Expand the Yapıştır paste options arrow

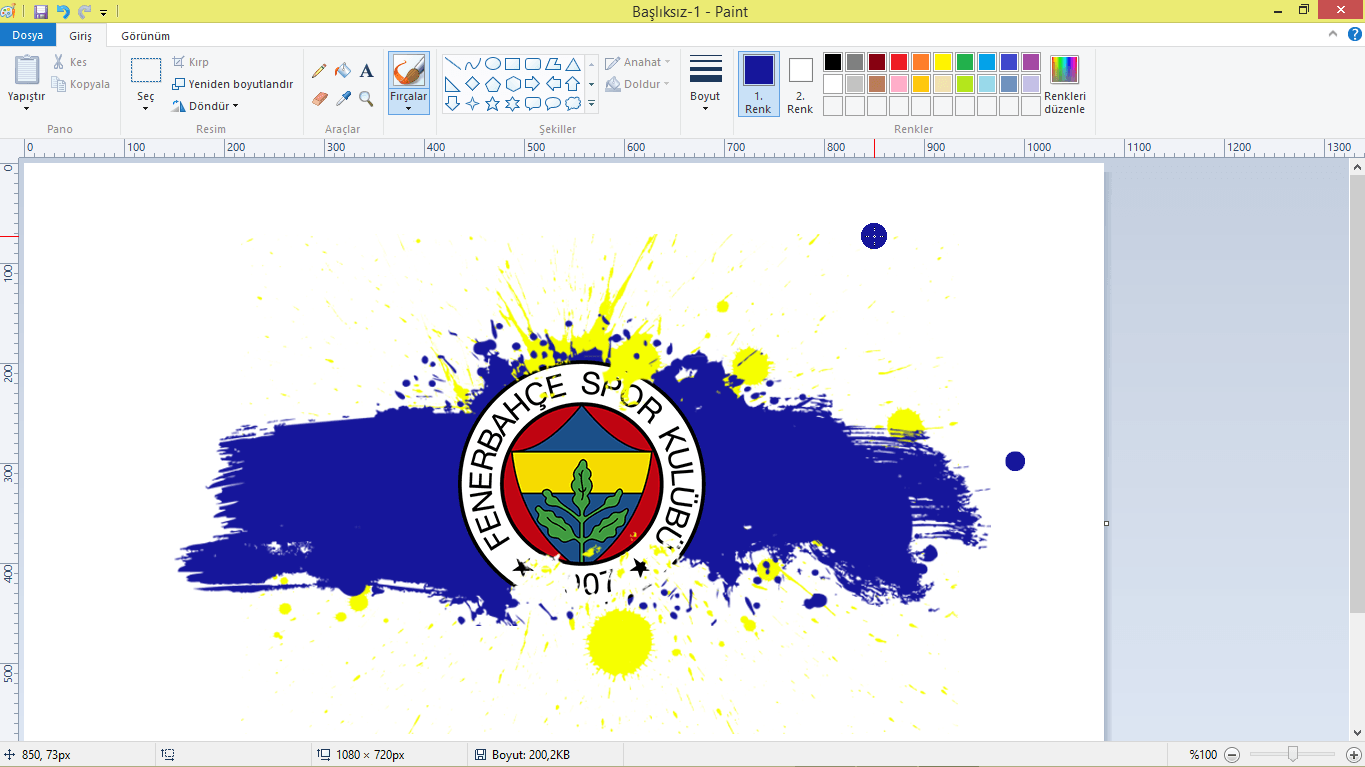27,108
